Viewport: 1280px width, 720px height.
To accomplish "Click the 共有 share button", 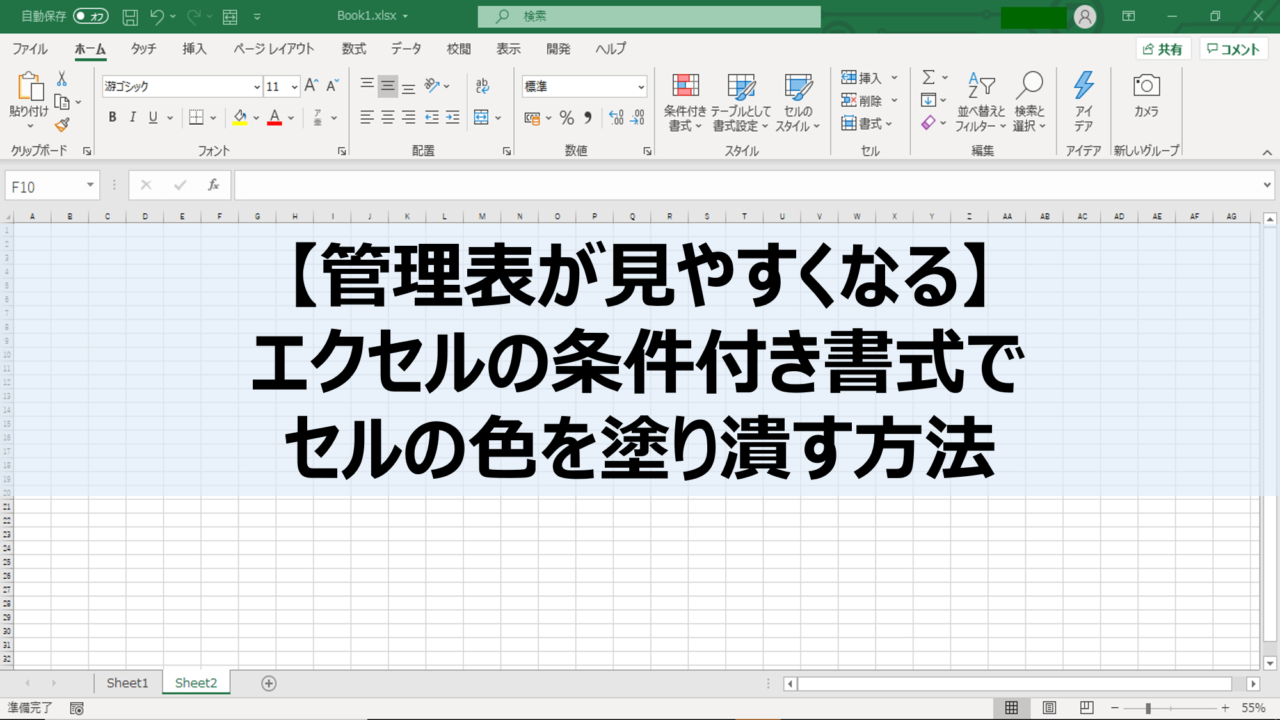I will coord(1163,49).
